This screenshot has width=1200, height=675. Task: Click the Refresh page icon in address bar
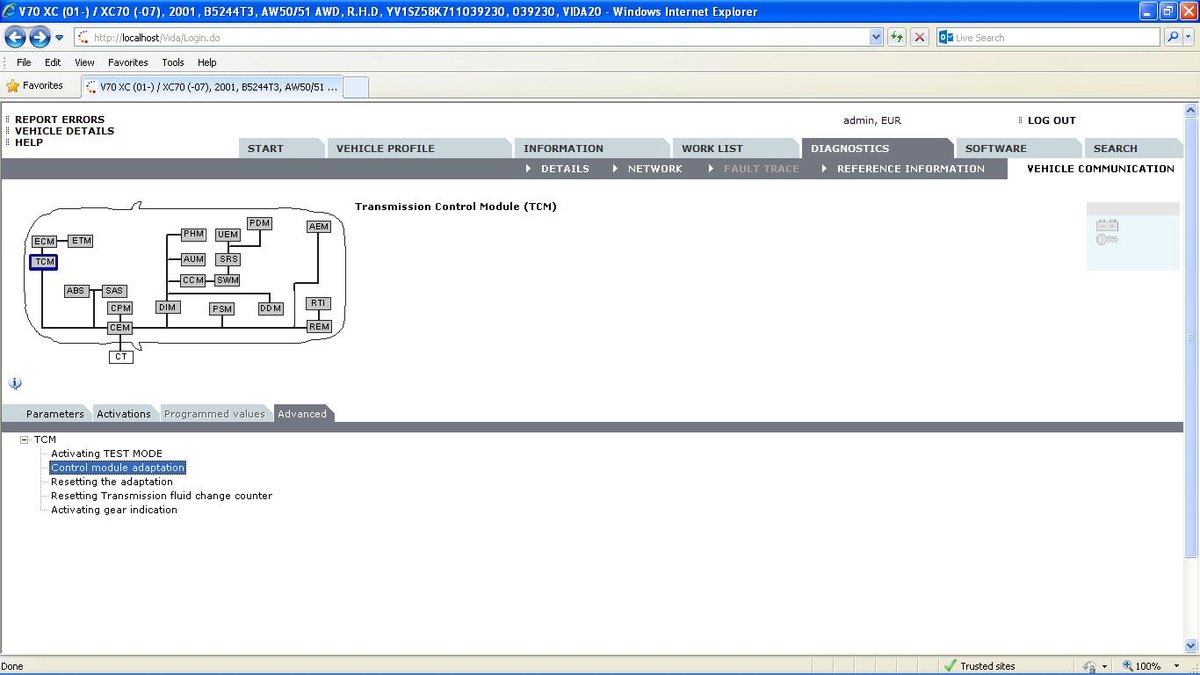point(896,38)
